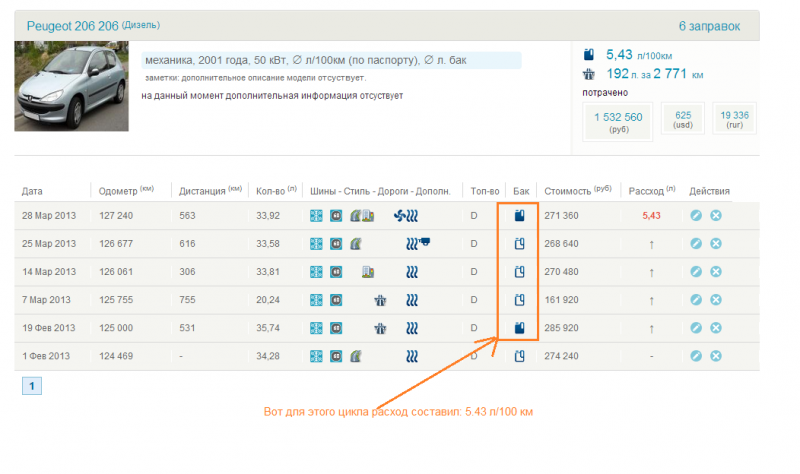Select the 625 (usd) spending box
Image resolution: width=800 pixels, height=474 pixels.
pos(683,121)
